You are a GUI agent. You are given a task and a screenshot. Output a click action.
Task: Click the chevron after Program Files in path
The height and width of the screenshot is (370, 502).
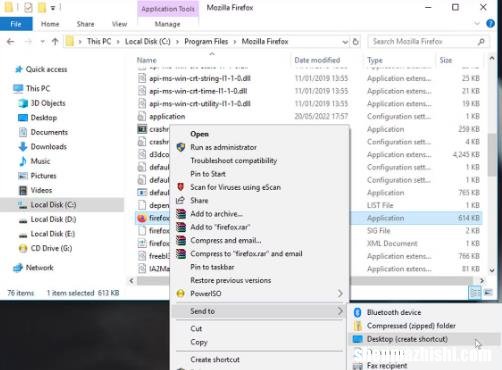point(235,42)
